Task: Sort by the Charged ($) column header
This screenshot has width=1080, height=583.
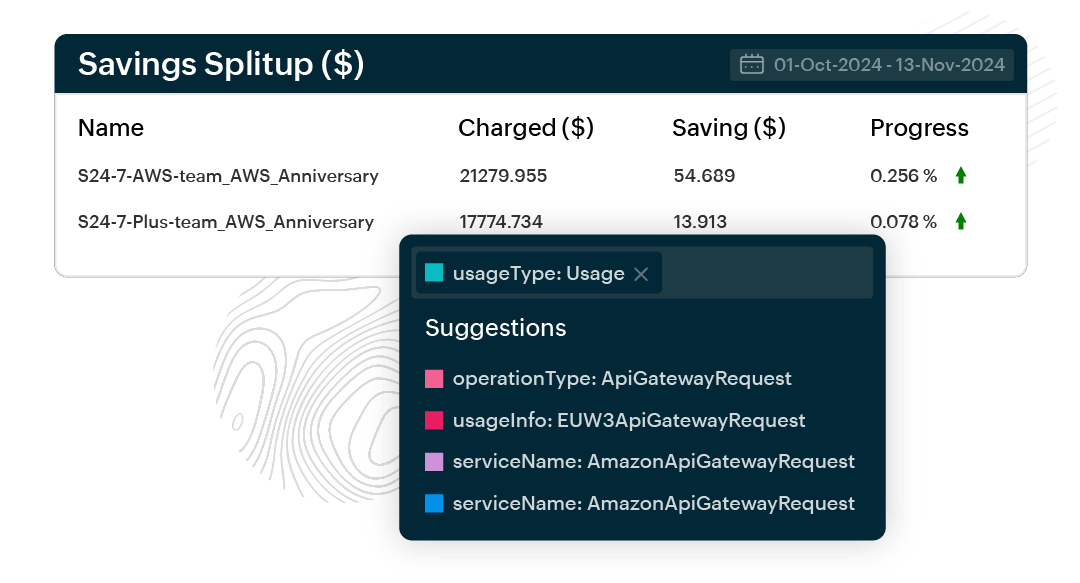Action: (x=525, y=128)
